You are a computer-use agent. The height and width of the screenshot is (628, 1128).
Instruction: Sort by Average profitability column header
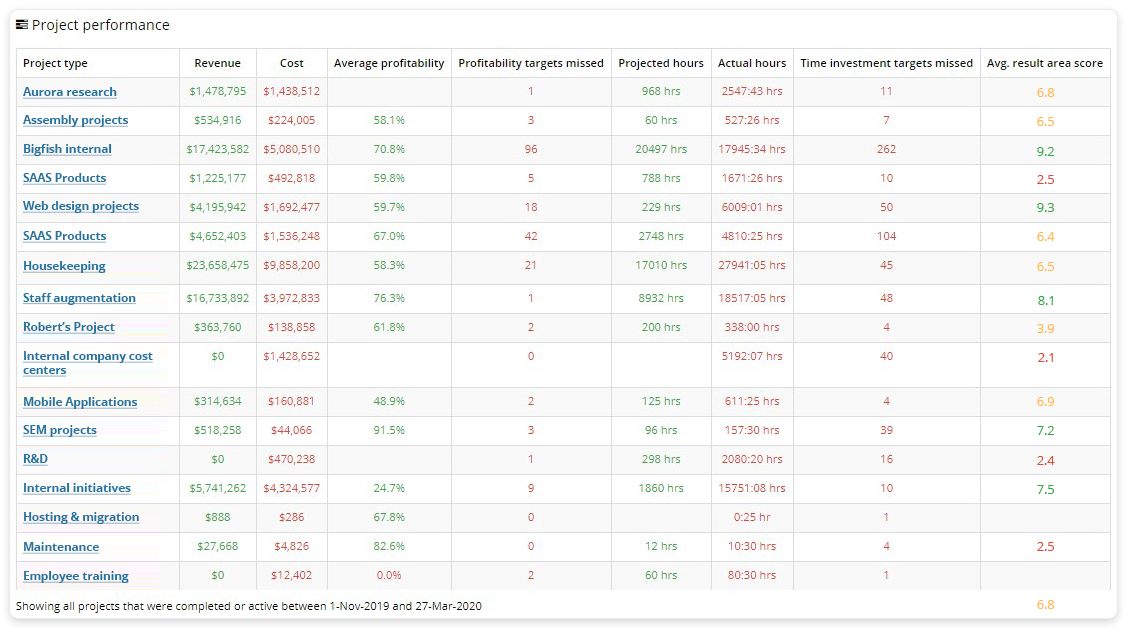389,62
